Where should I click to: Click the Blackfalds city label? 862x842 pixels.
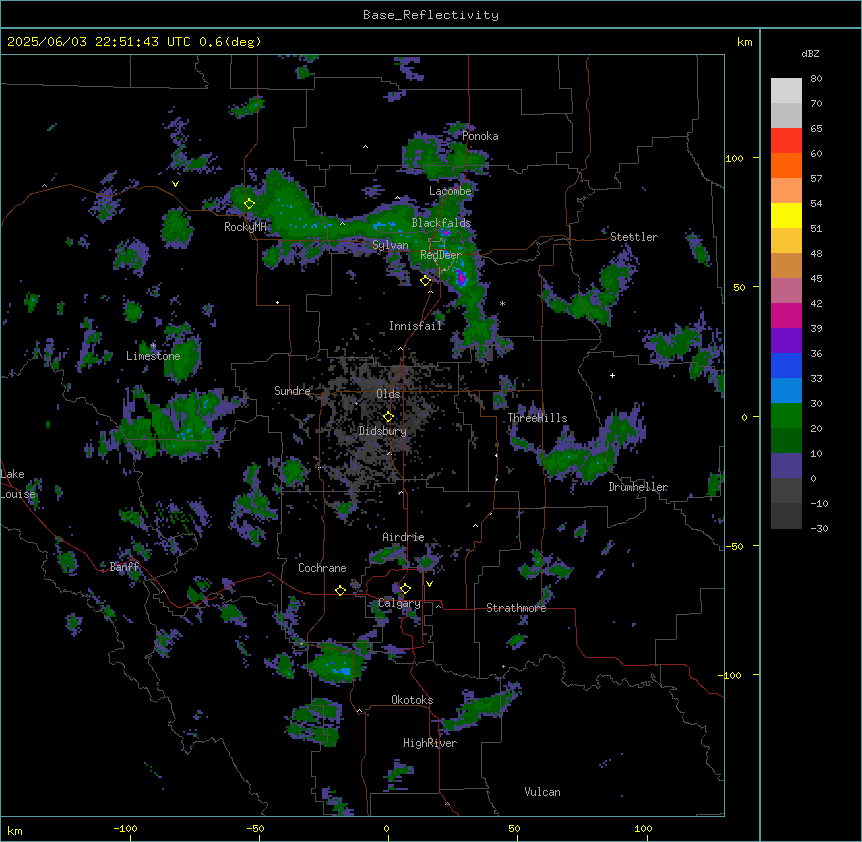click(x=441, y=223)
